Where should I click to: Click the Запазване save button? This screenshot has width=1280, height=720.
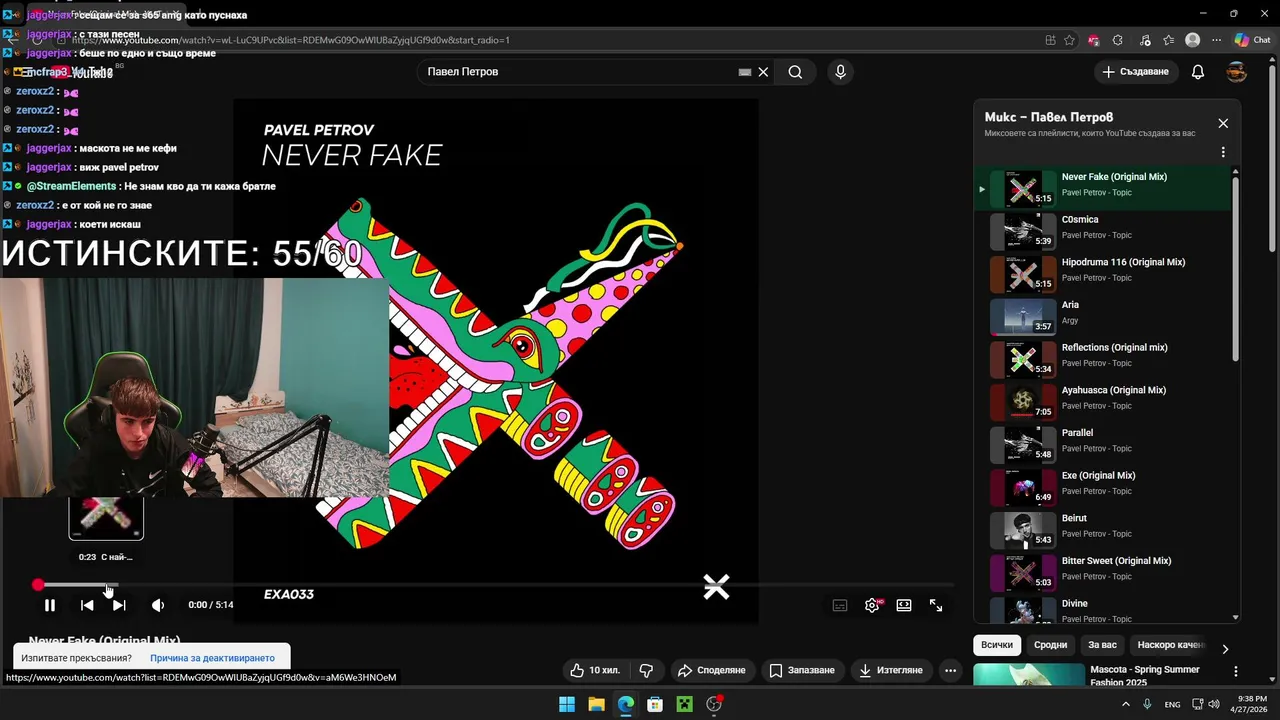[x=801, y=670]
